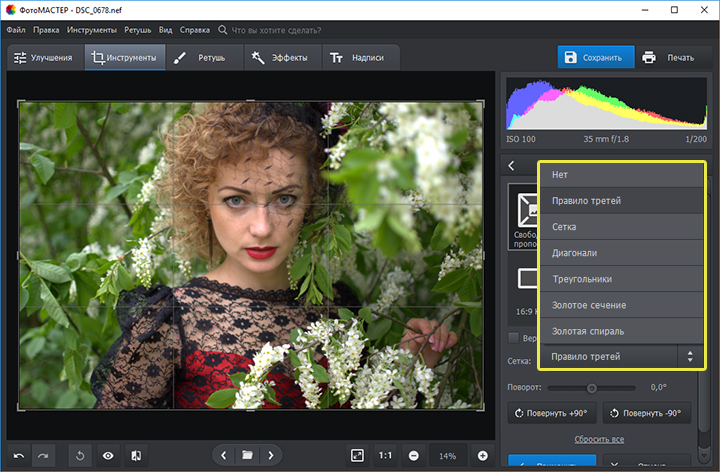Click the Сбросить все link
Screen dimensions: 720x472
(599, 439)
